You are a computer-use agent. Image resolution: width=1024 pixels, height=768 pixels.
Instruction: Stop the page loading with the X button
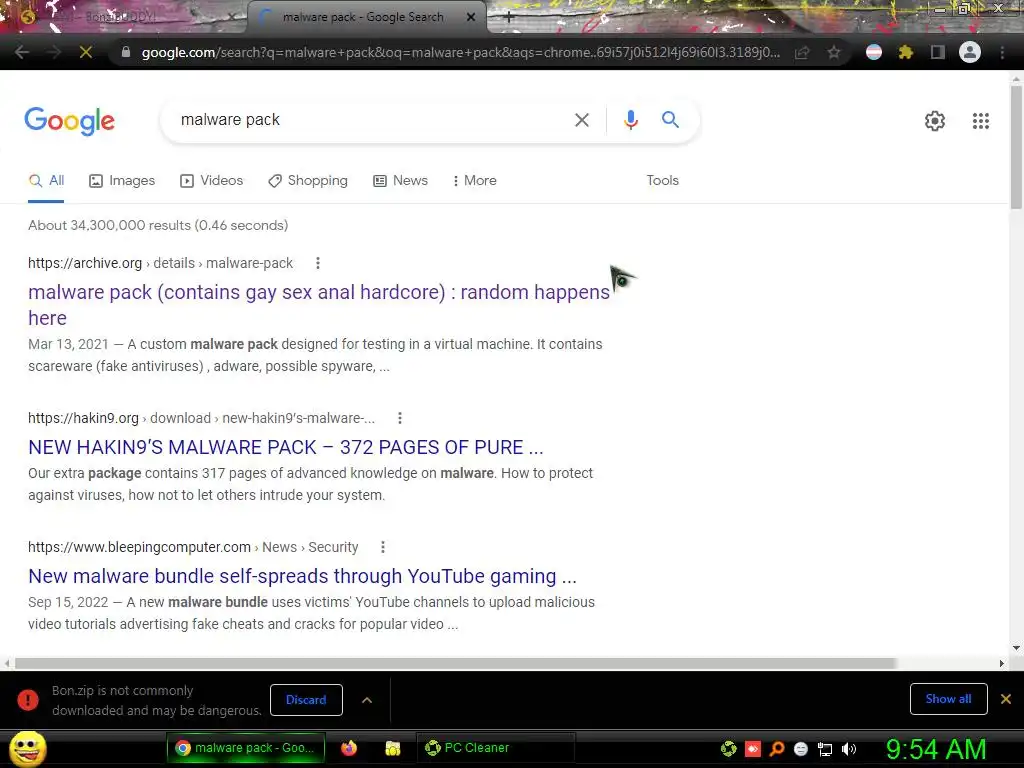86,52
